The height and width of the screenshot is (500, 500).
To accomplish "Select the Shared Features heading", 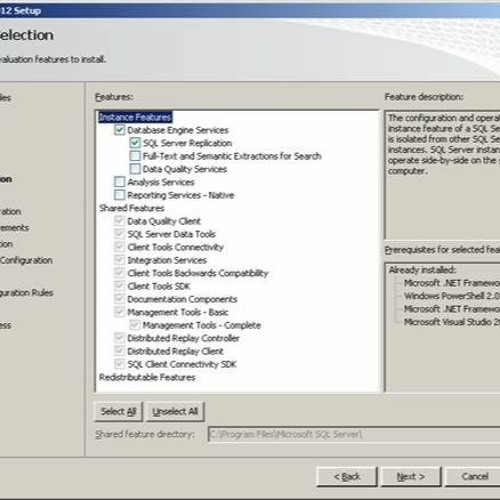I will (132, 208).
